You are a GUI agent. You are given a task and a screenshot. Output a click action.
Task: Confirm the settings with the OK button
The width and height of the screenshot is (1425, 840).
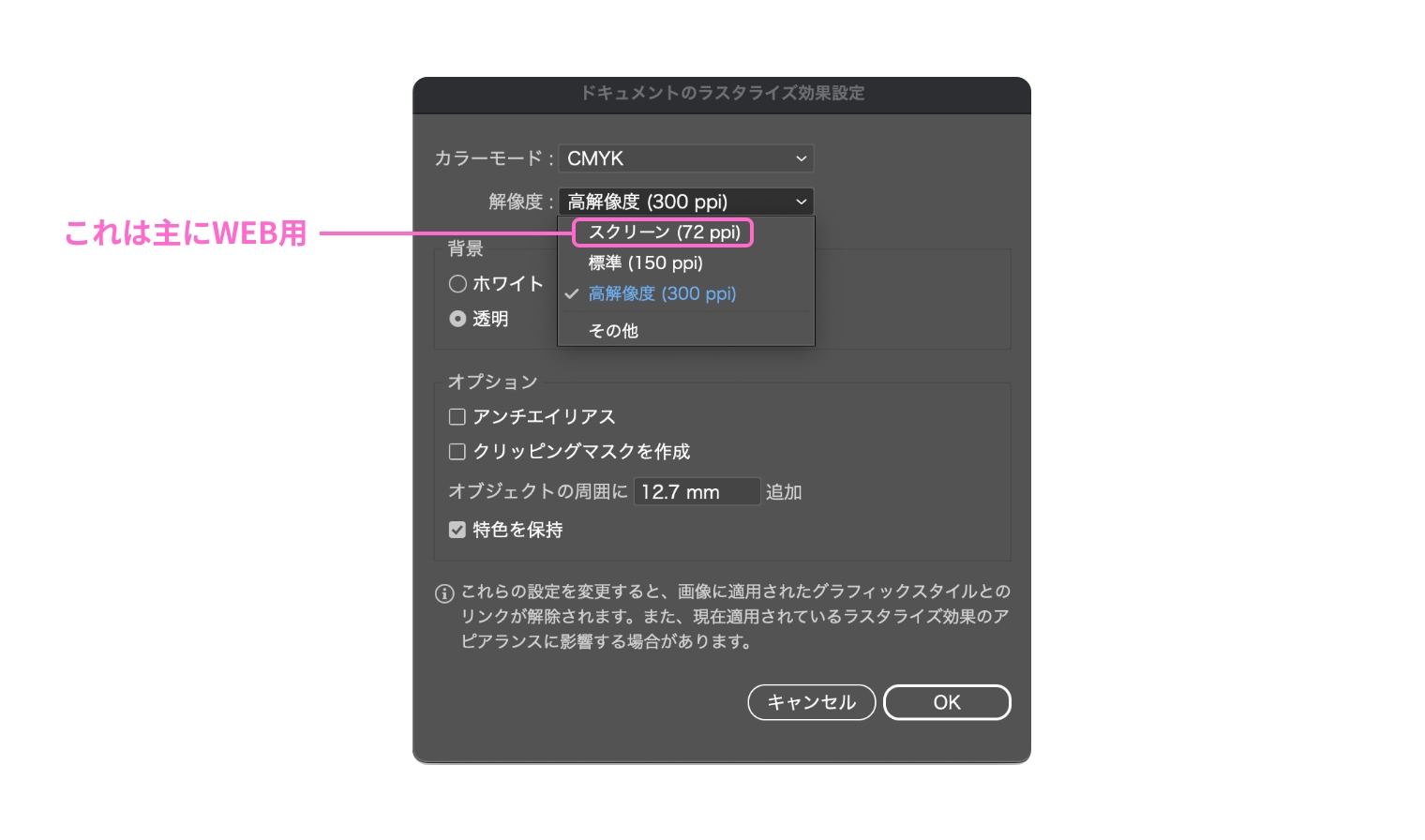pyautogui.click(x=947, y=702)
